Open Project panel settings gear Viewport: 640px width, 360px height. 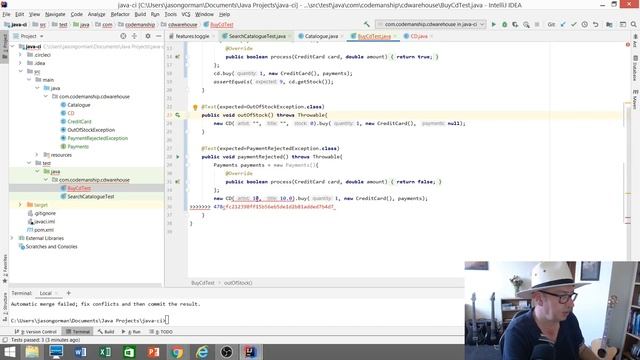[148, 36]
